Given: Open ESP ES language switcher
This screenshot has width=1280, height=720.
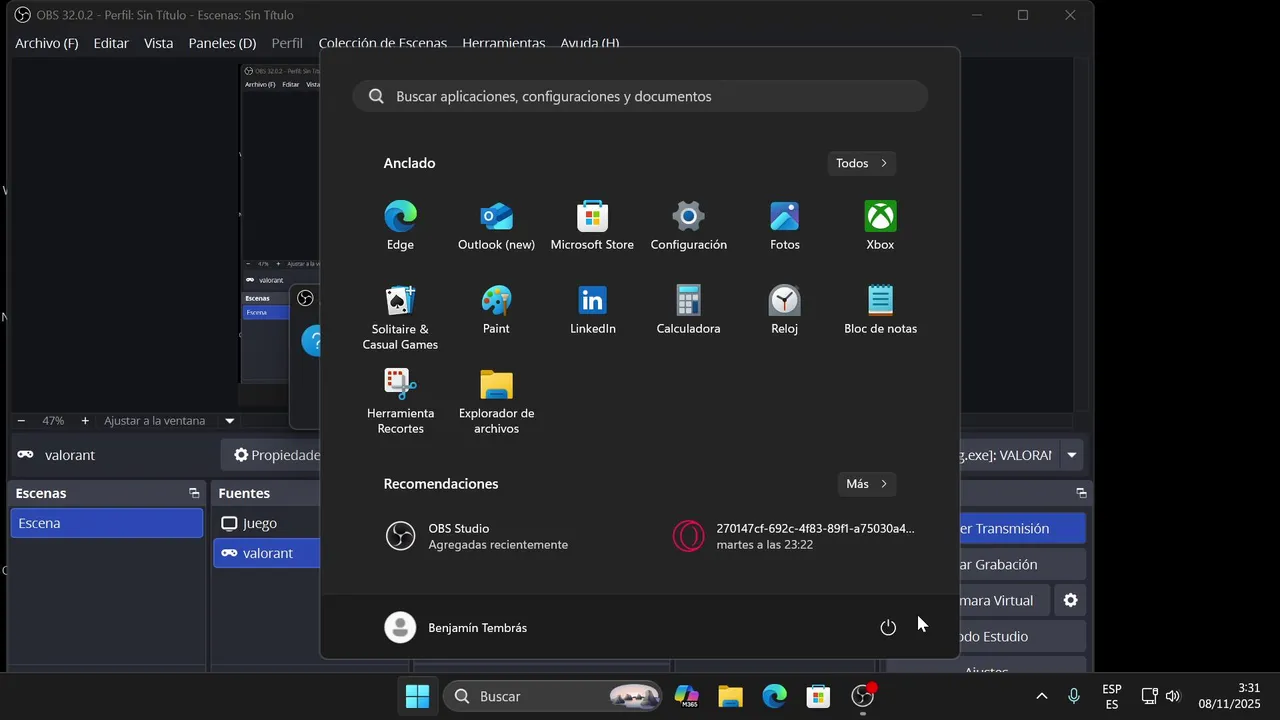Looking at the screenshot, I should tap(1112, 696).
